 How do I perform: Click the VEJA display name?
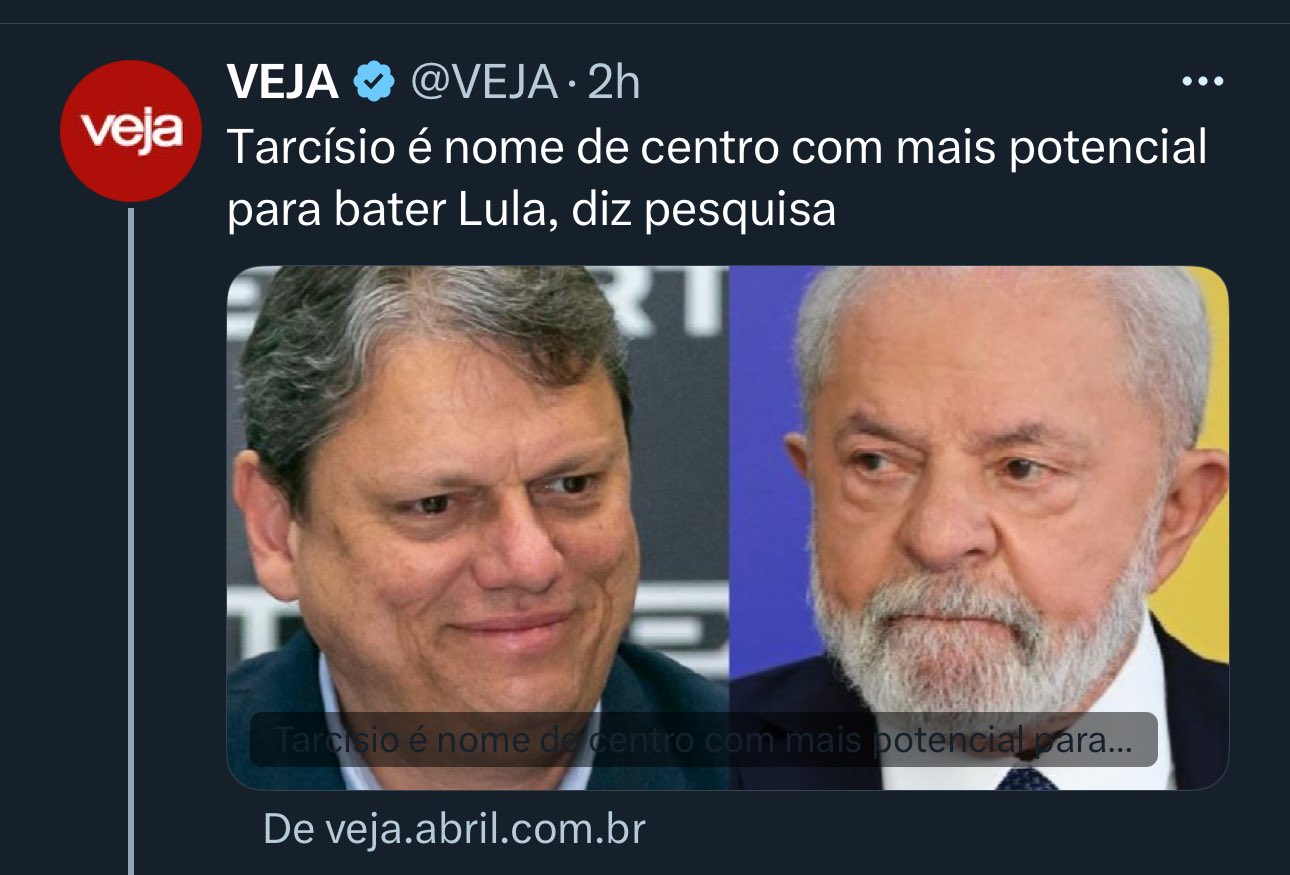point(284,82)
